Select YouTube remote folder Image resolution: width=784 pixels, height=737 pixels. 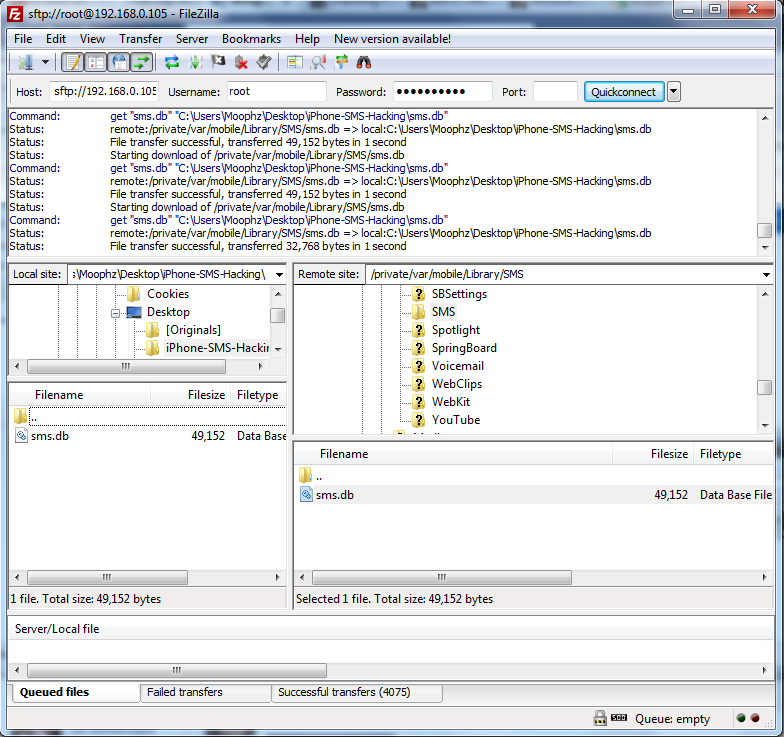456,420
